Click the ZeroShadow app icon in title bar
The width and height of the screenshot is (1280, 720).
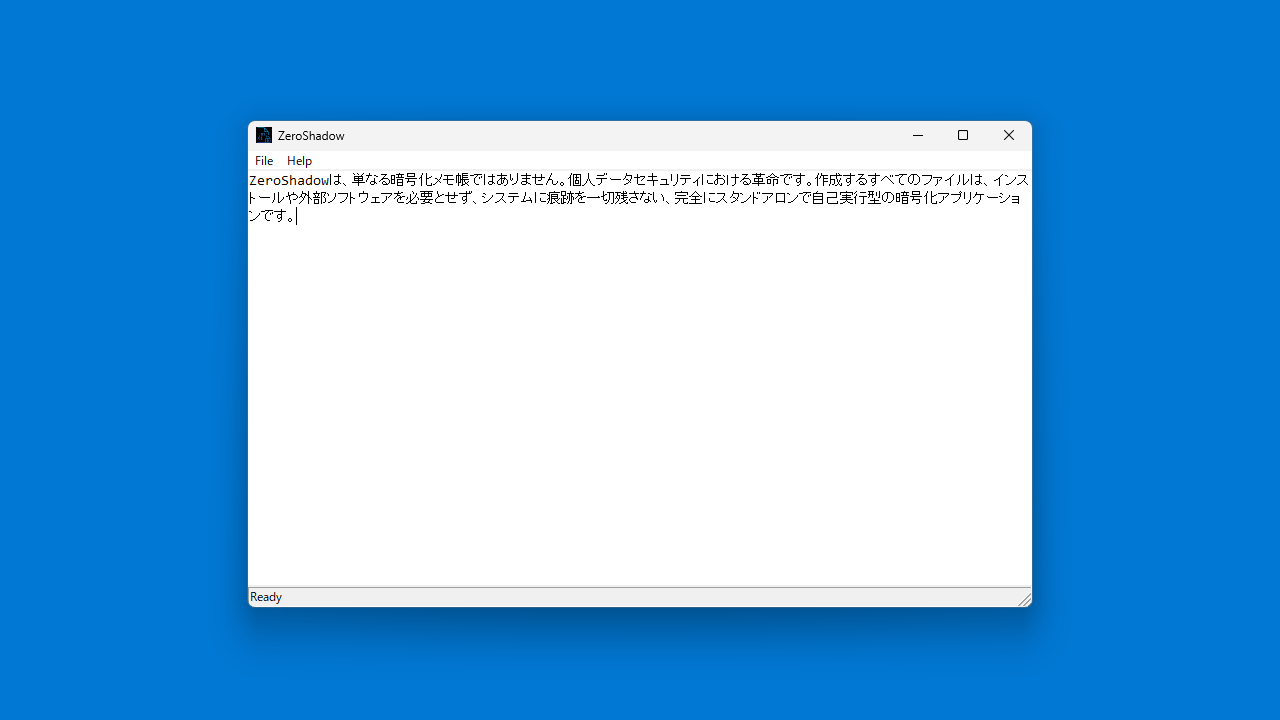(264, 135)
